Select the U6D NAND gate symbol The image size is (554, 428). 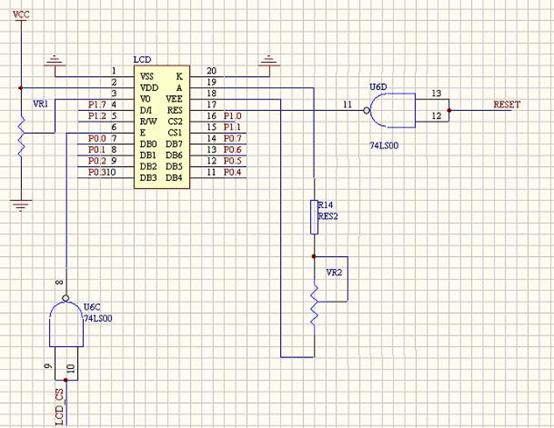(x=390, y=110)
